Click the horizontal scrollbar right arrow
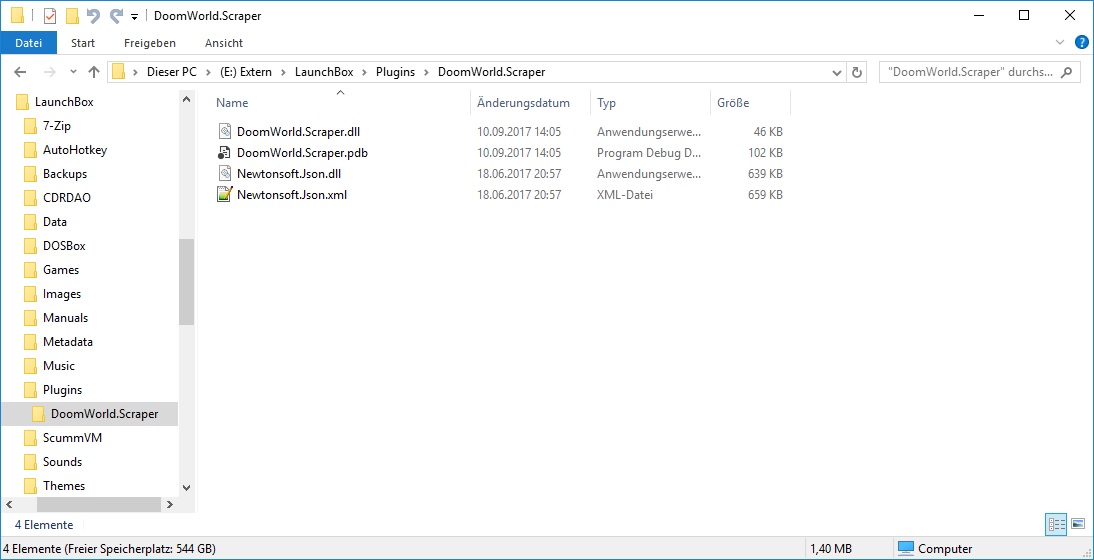 170,504
